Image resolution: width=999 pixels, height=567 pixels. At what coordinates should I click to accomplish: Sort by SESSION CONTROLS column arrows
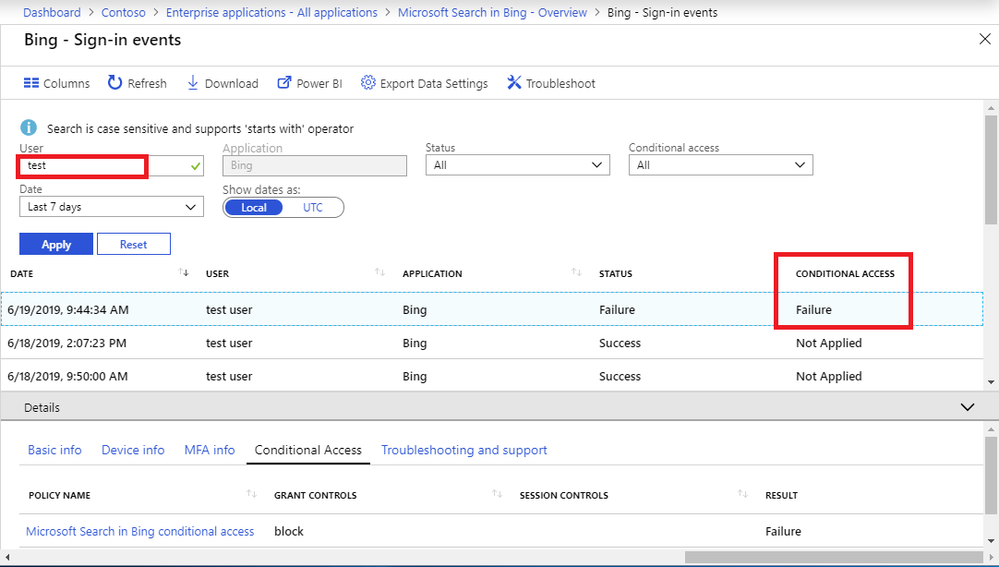tap(743, 494)
